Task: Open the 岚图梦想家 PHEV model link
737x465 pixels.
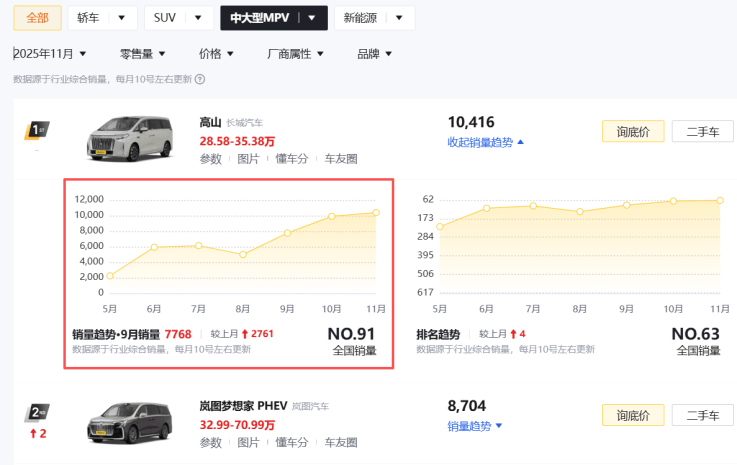Action: click(243, 406)
